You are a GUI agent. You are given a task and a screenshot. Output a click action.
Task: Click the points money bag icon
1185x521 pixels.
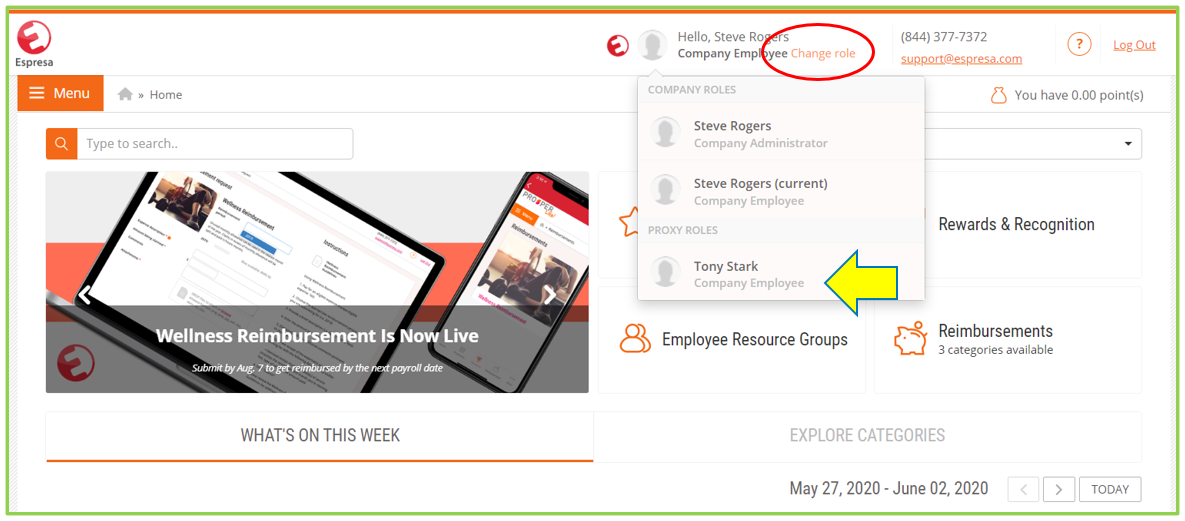point(998,95)
